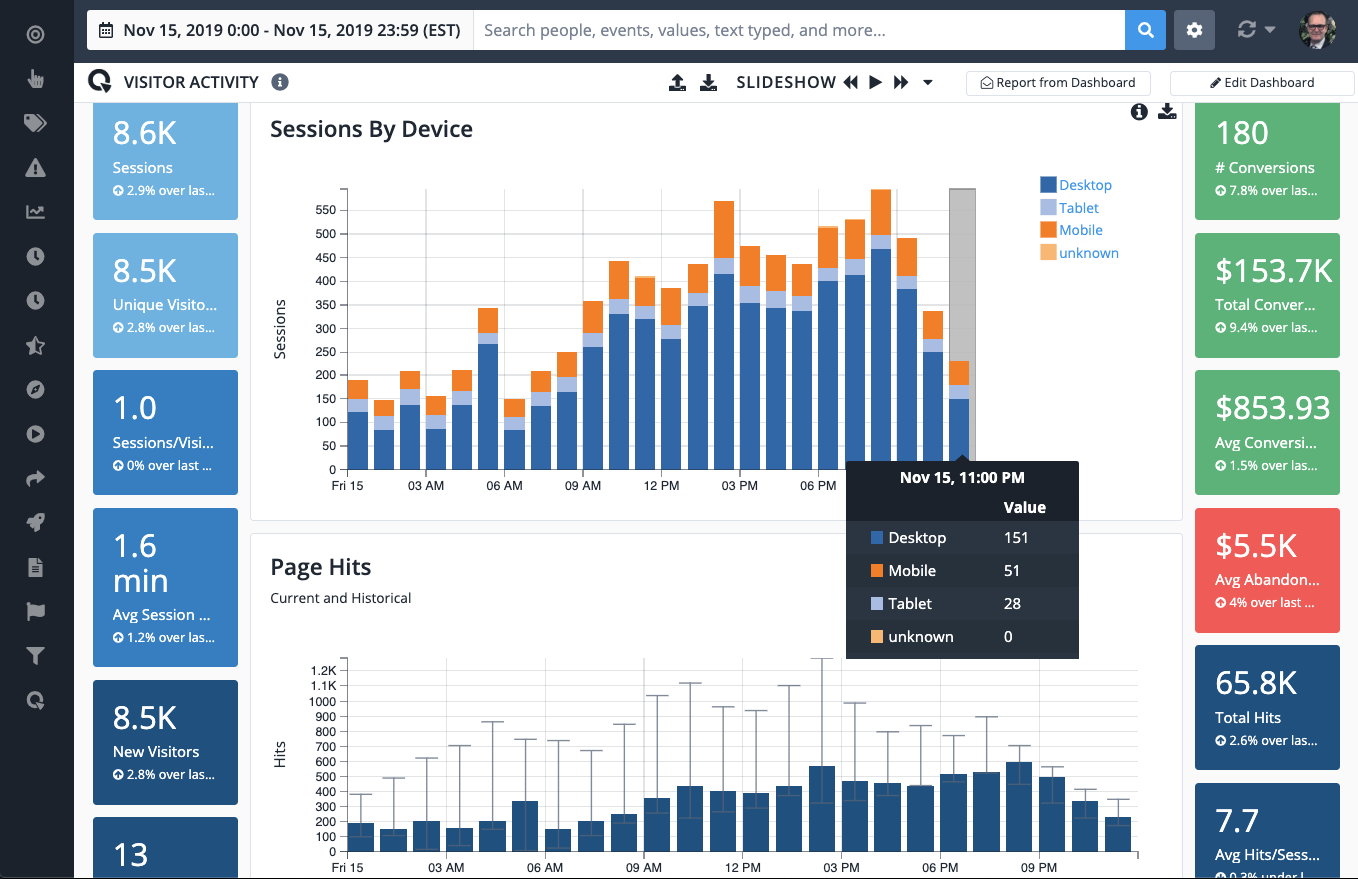Open the warning triangle alerts icon
Viewport: 1358px width, 879px height.
coord(35,168)
